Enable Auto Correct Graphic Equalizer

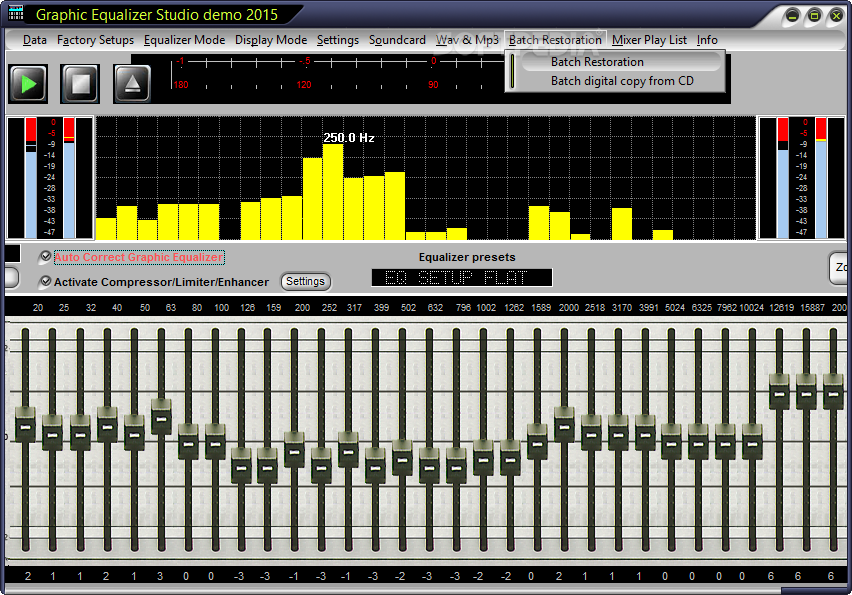(x=45, y=257)
